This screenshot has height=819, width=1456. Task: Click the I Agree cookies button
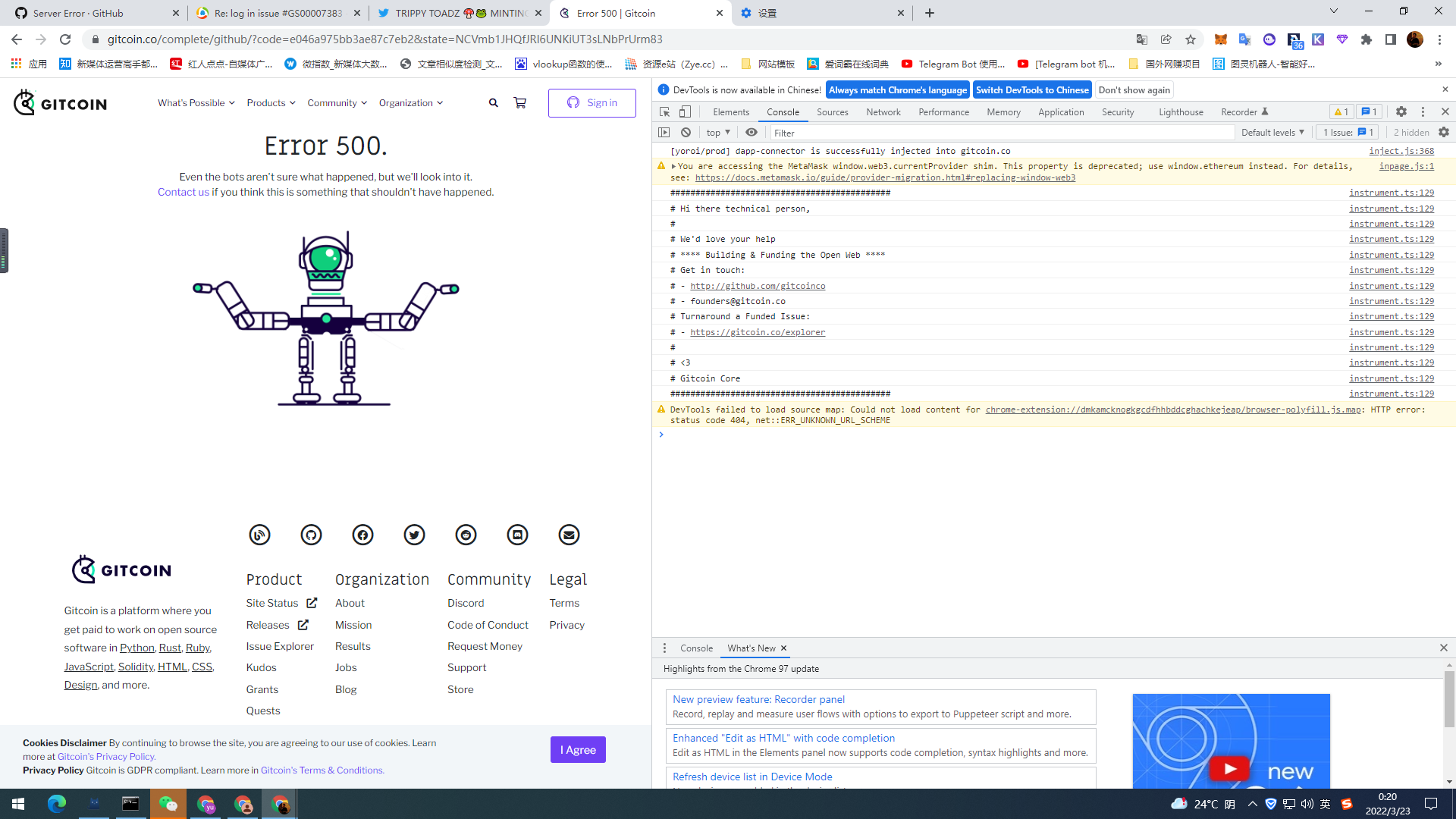point(578,750)
